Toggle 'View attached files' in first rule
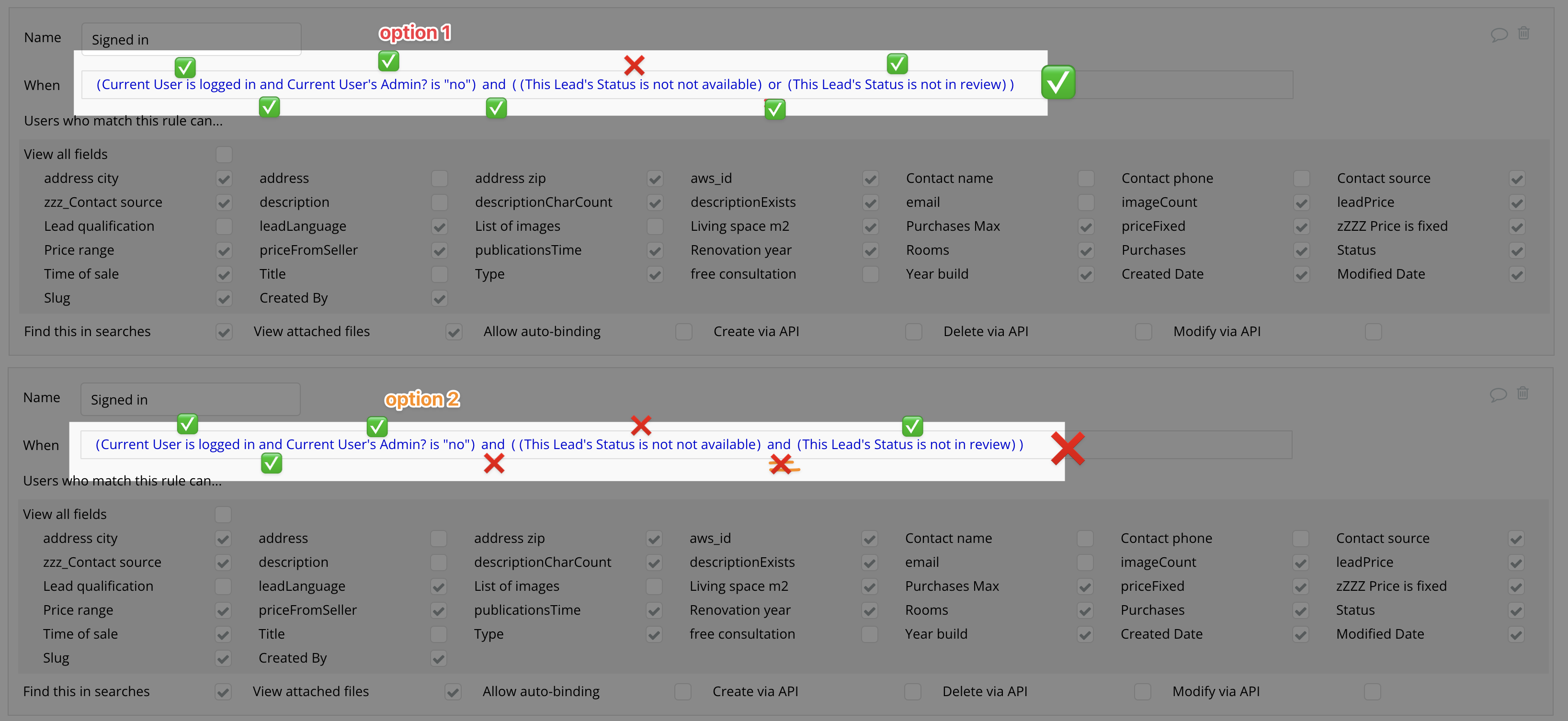Viewport: 1568px width, 721px height. click(454, 332)
